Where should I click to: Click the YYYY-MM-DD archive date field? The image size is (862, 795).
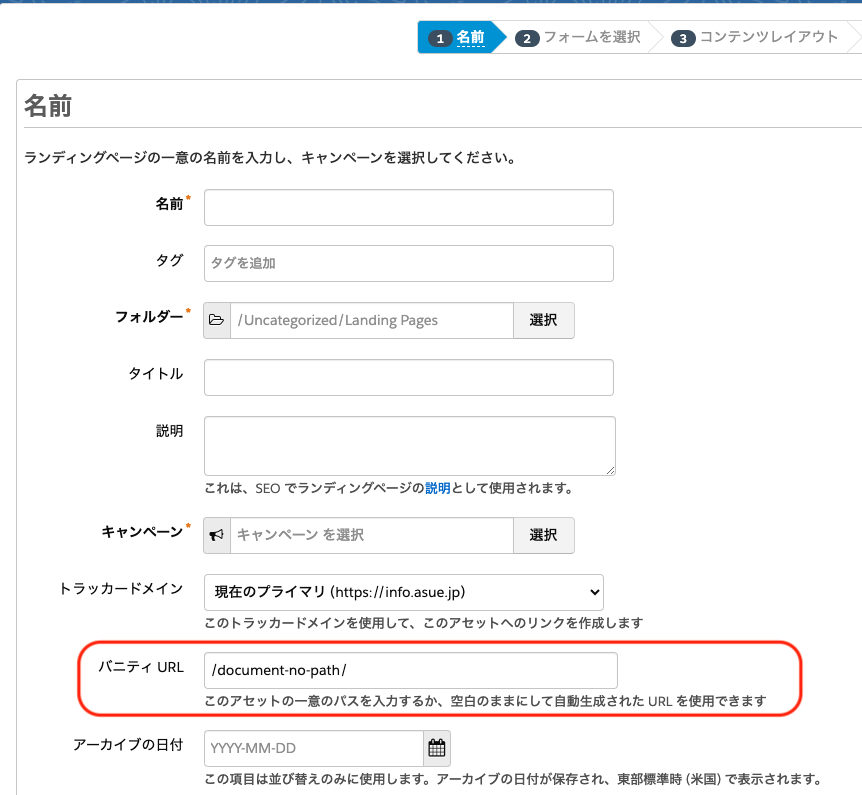(314, 748)
